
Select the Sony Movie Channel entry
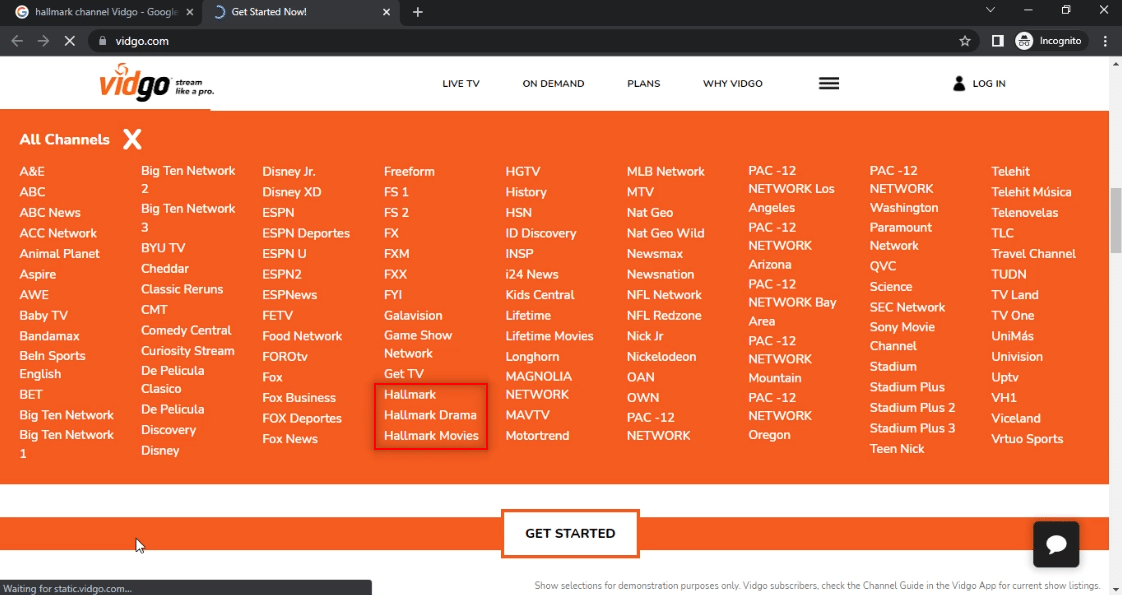coord(902,337)
